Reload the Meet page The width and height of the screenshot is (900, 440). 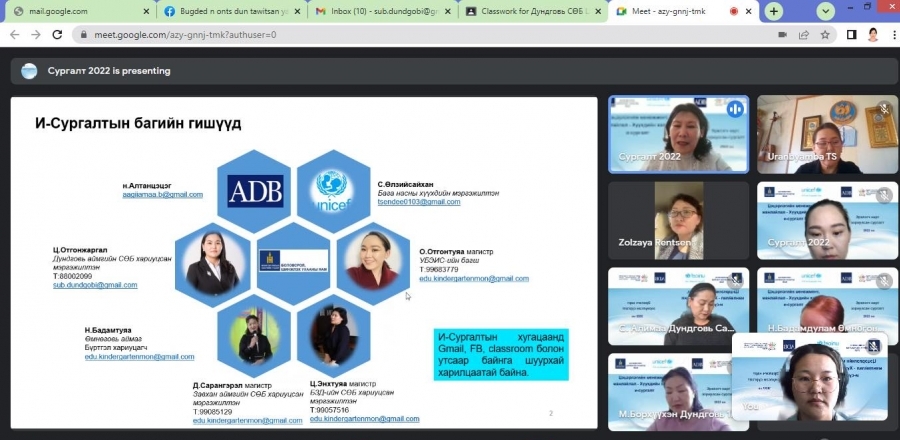57,34
